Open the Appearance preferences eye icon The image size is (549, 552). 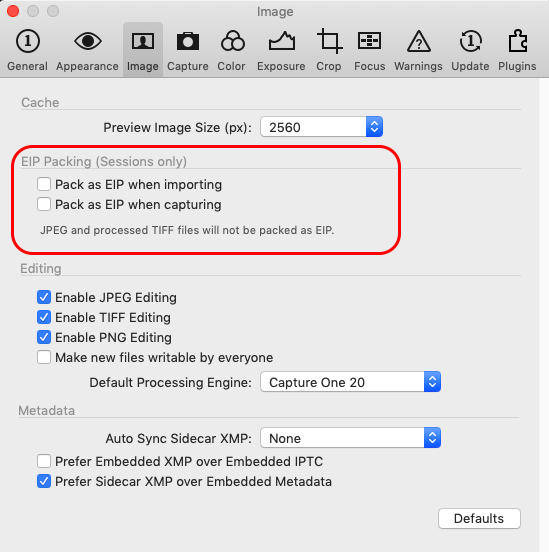pos(87,42)
